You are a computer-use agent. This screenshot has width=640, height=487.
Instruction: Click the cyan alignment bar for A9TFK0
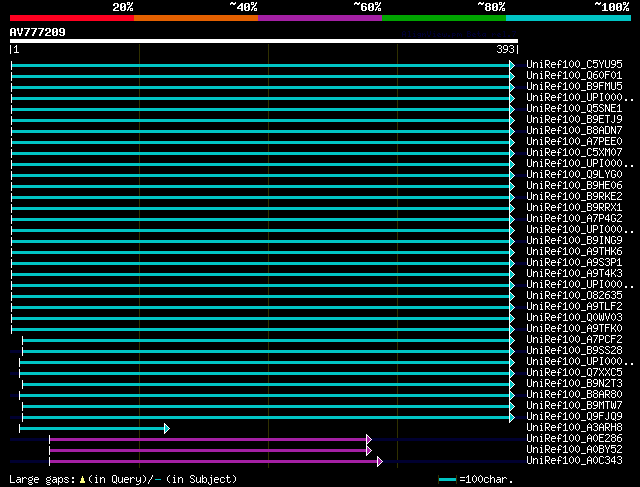(x=263, y=329)
